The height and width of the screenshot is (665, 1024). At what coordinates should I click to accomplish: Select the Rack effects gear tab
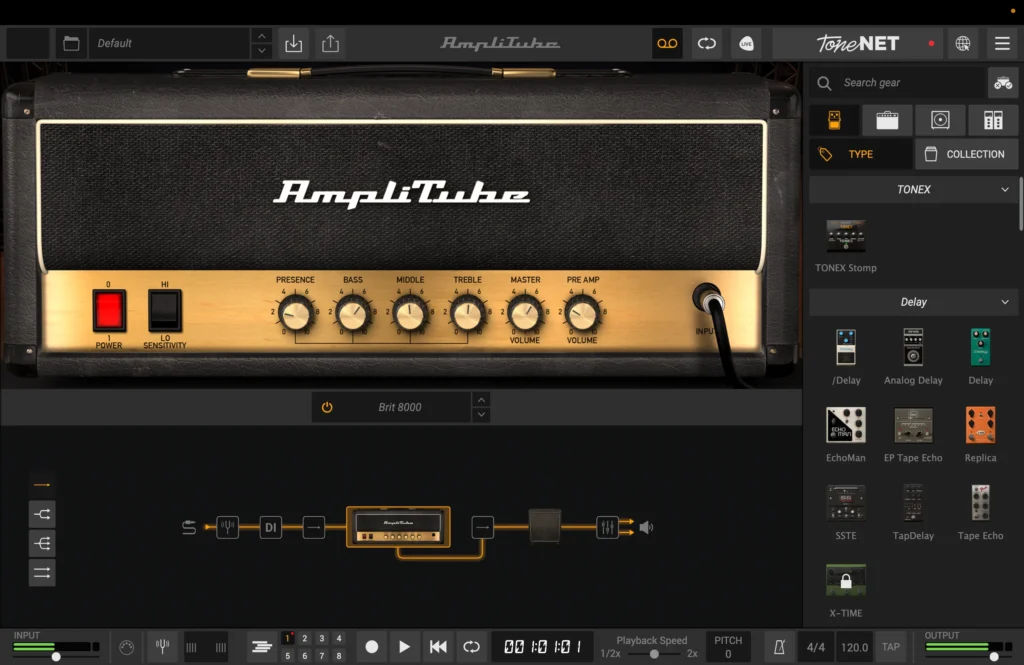click(993, 120)
